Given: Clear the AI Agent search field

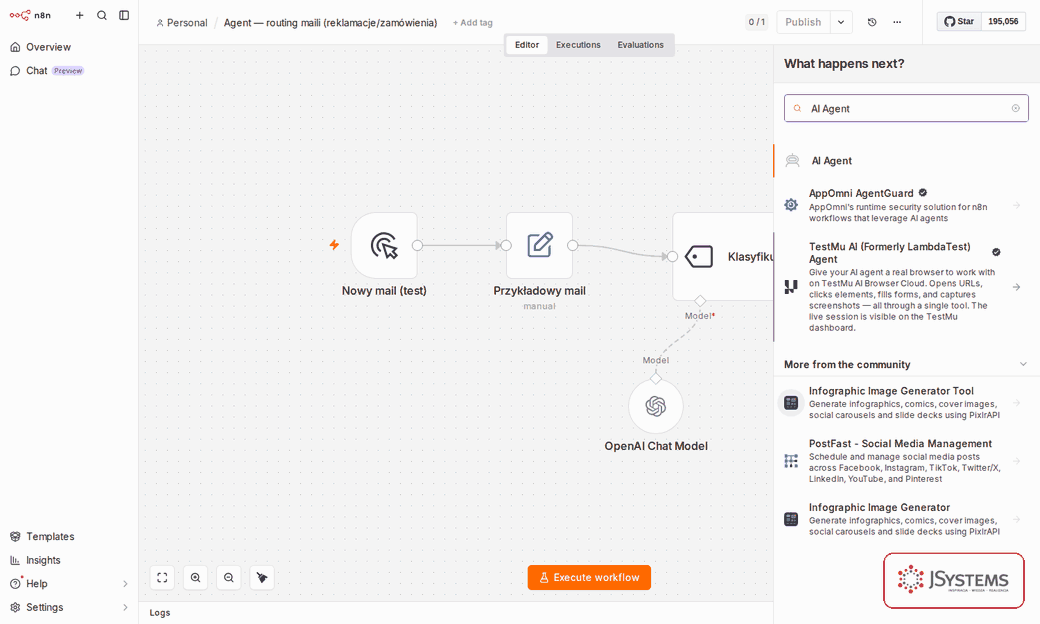Looking at the screenshot, I should (x=1015, y=108).
